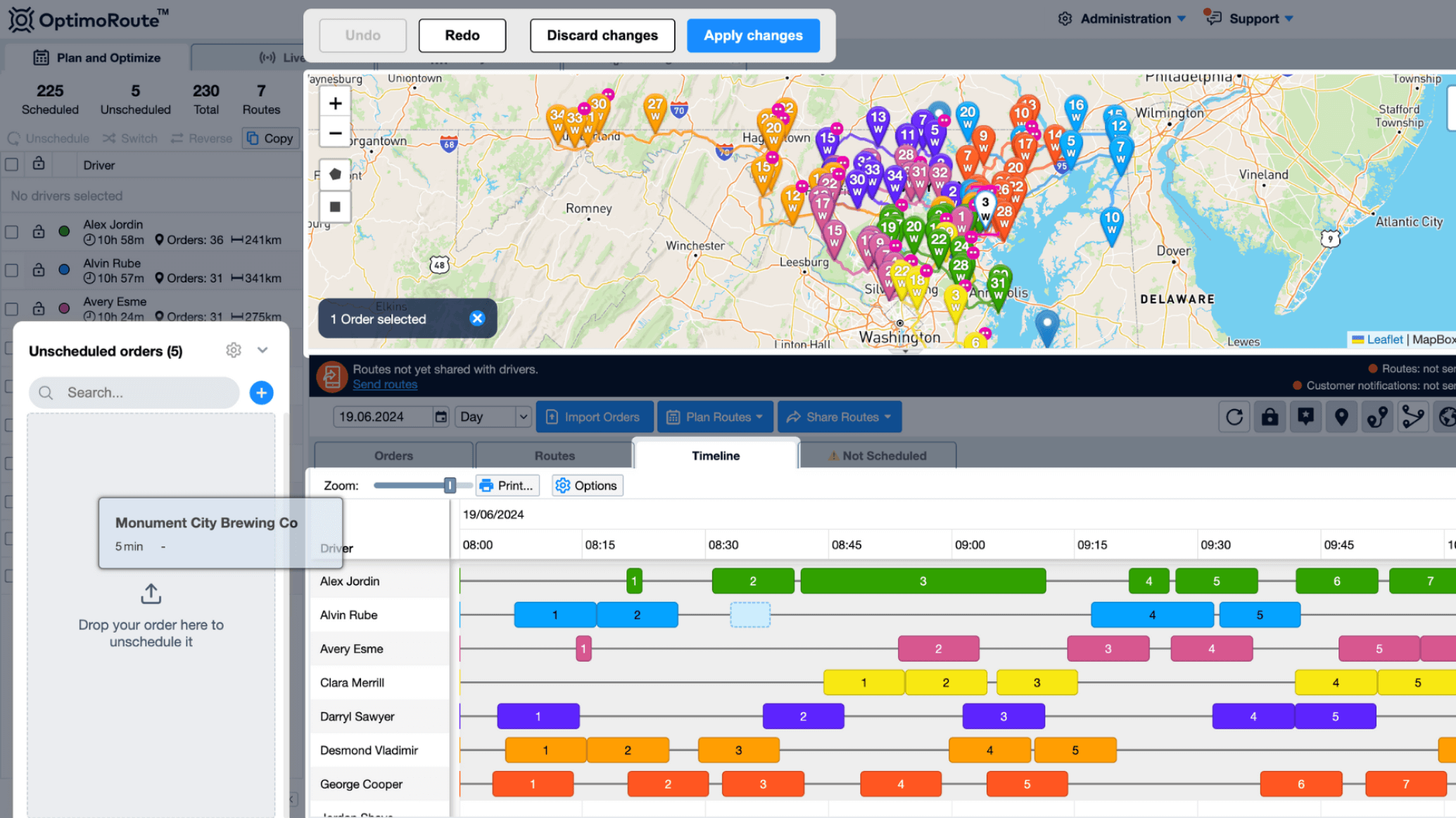
Task: Select the polygon selection tool on the map
Action: click(335, 173)
